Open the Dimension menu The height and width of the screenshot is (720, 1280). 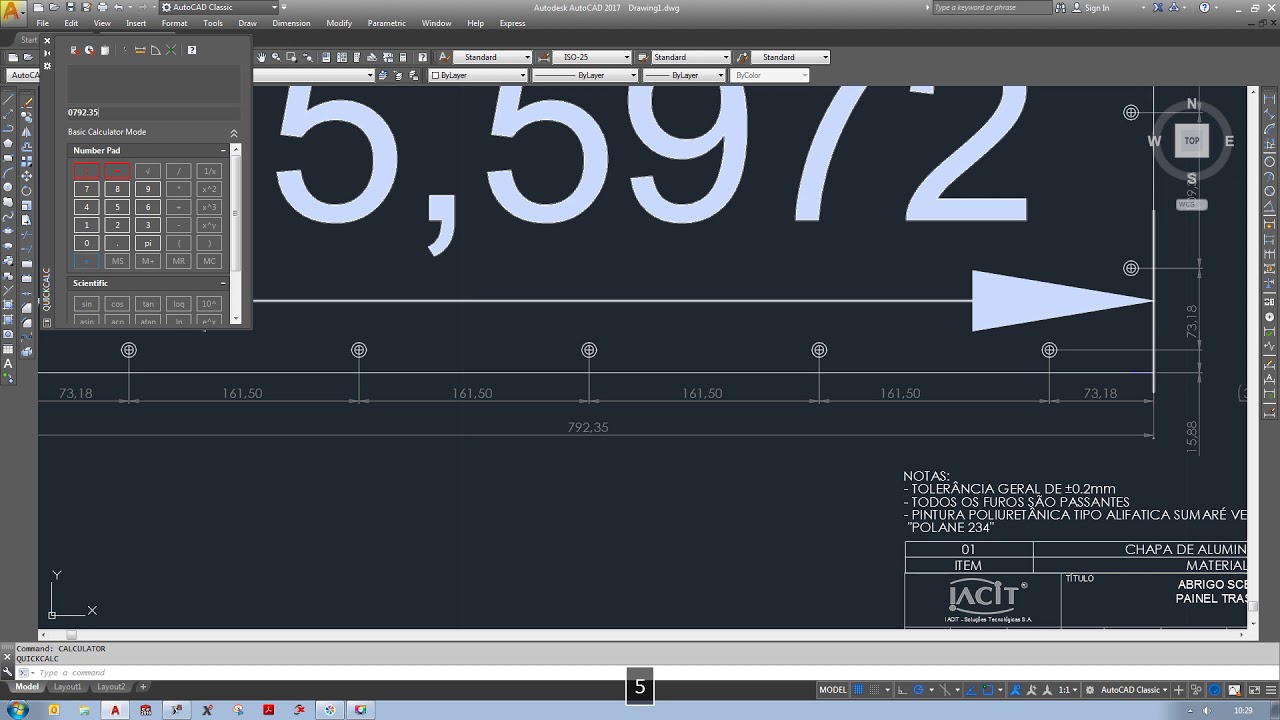click(291, 23)
